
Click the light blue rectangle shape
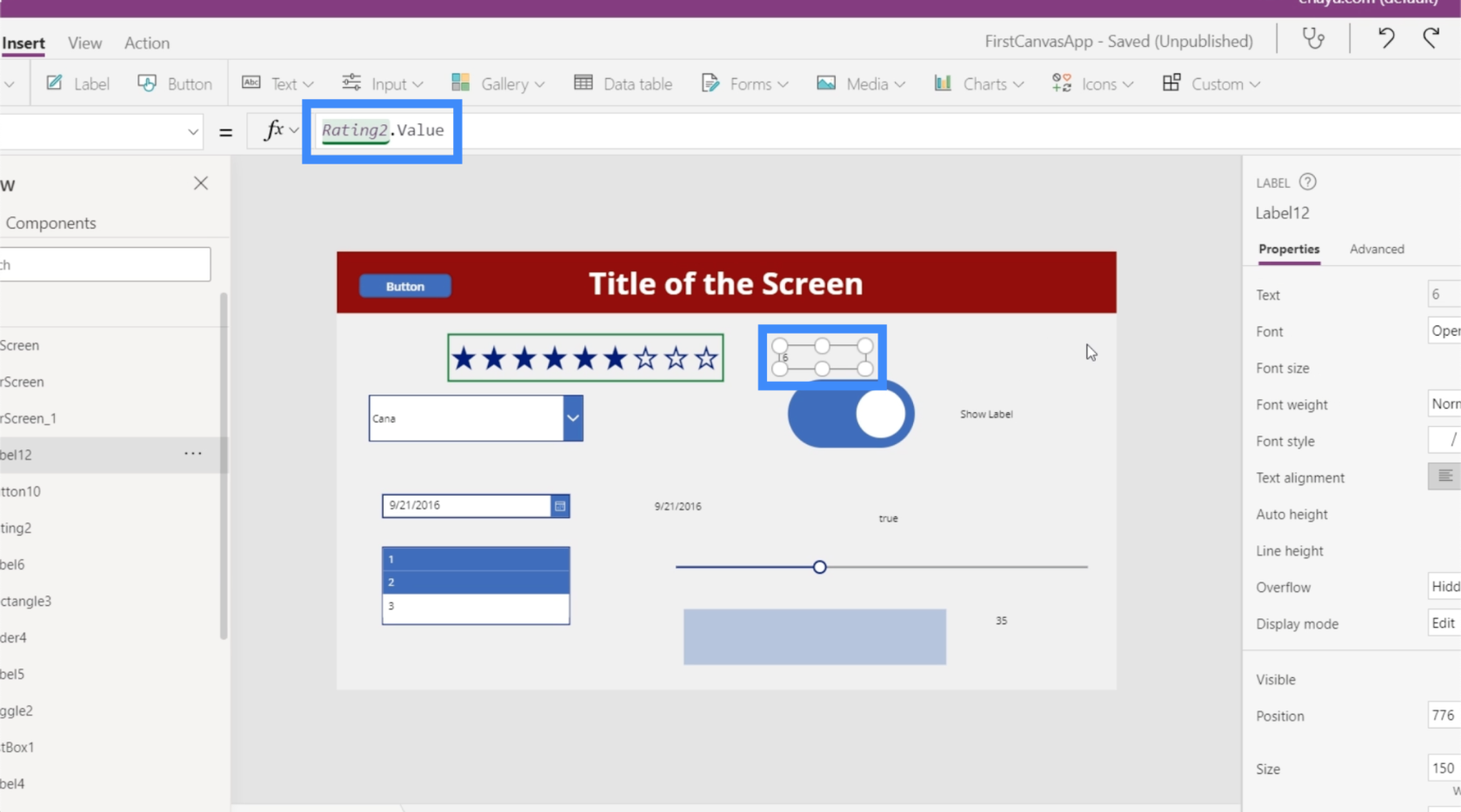tap(815, 636)
